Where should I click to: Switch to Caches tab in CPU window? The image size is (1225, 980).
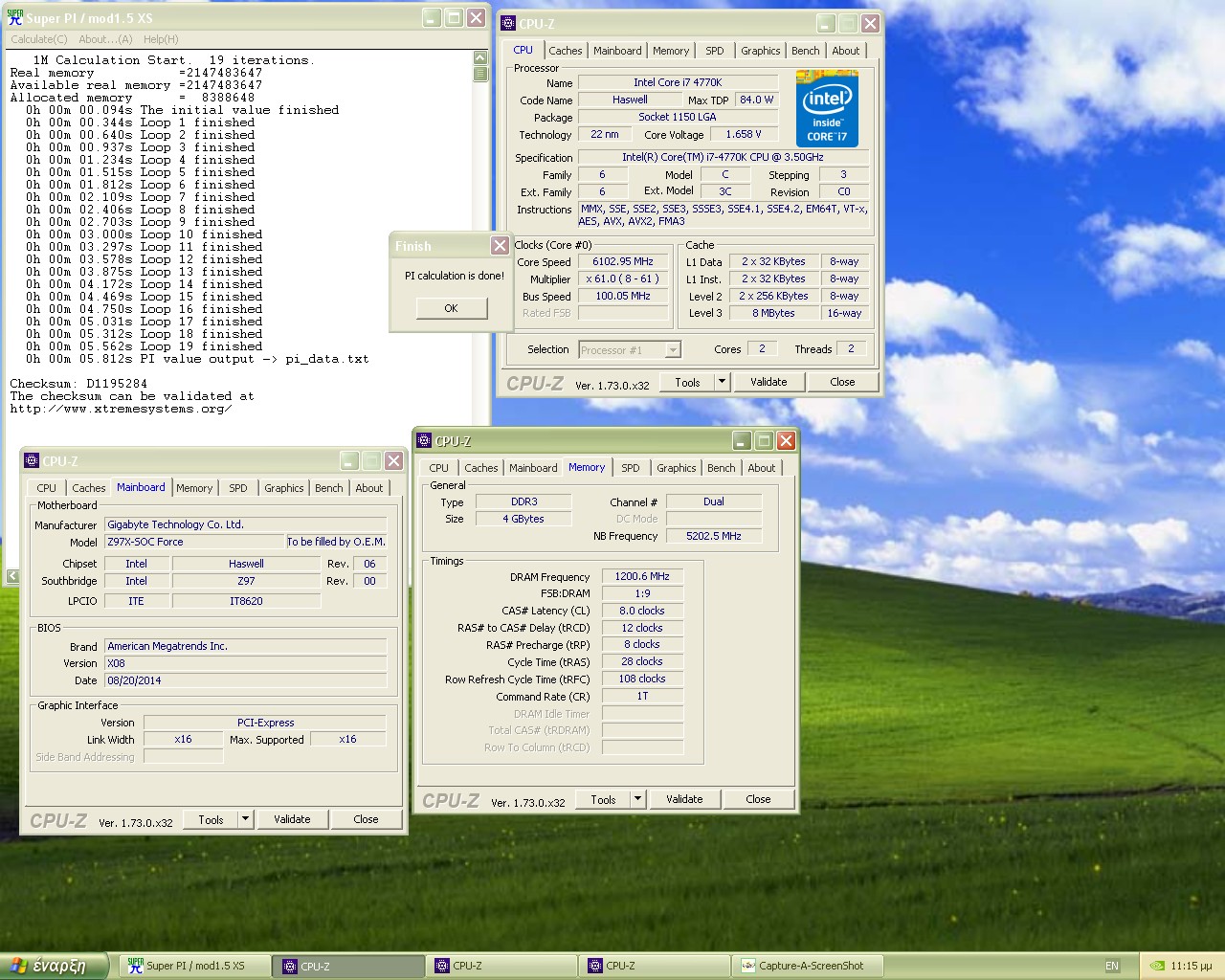point(565,51)
